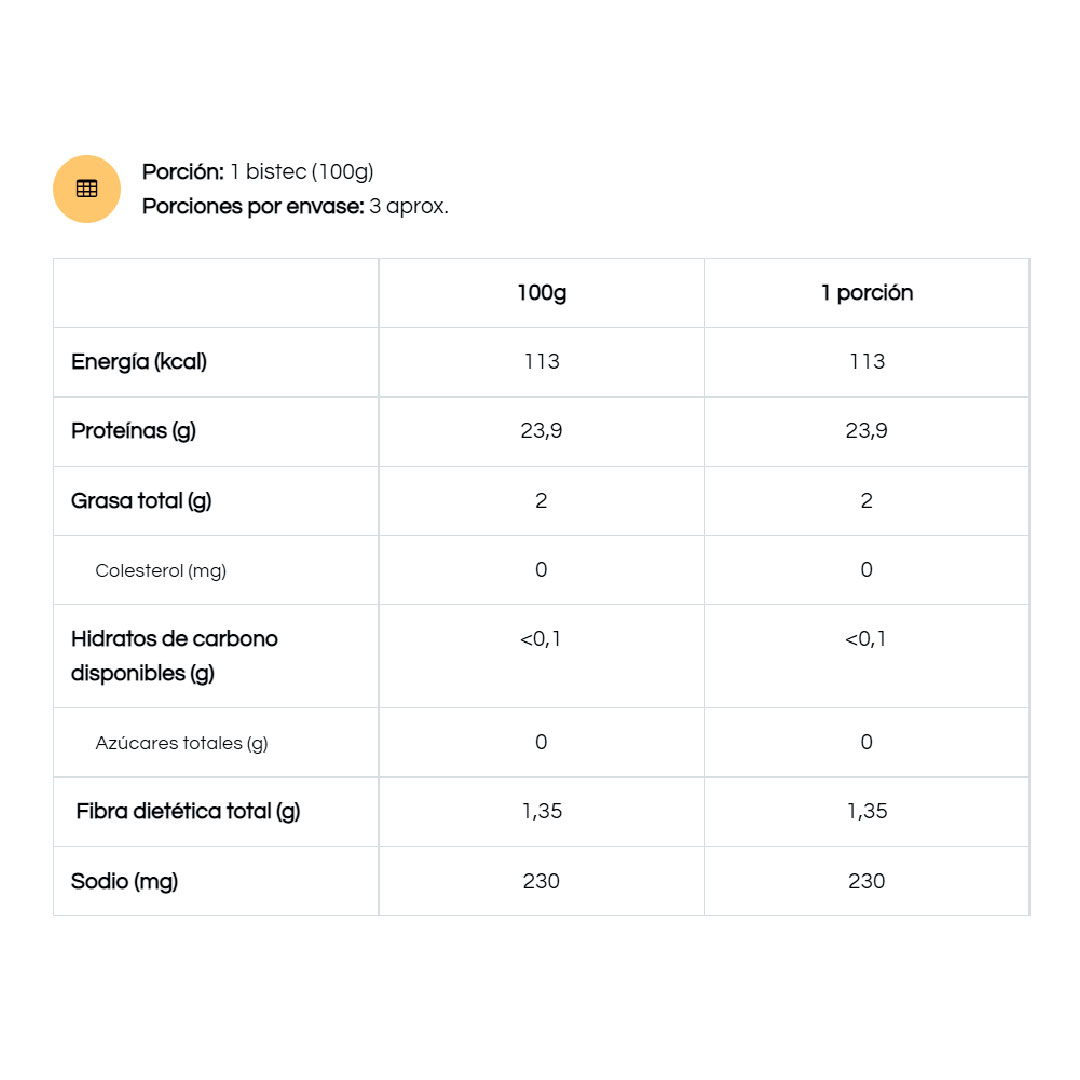The height and width of the screenshot is (1080, 1080).
Task: Click the 230 sodium value under 100g
Action: pyautogui.click(x=541, y=881)
